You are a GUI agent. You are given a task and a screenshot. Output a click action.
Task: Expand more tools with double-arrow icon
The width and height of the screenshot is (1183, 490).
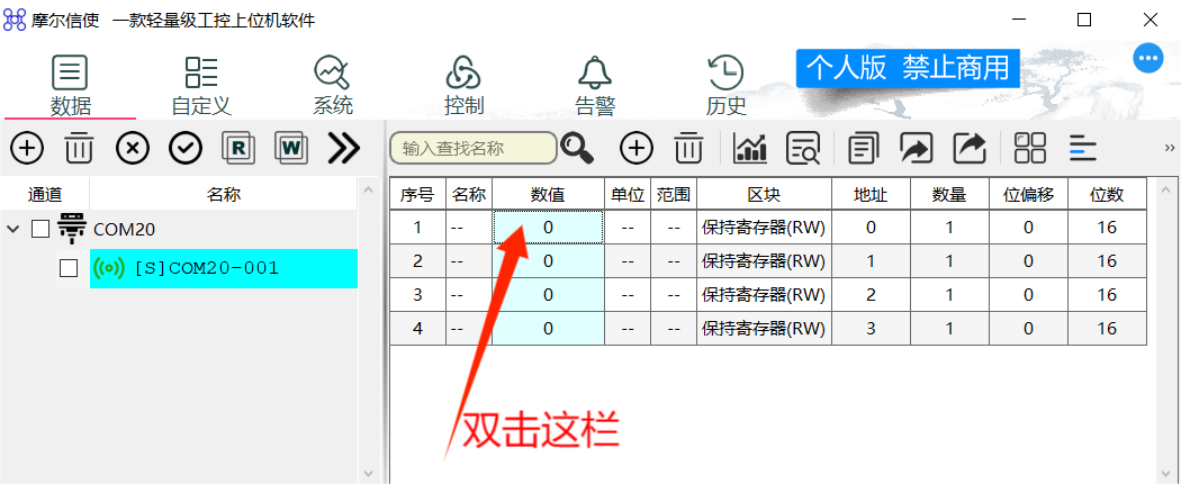tap(343, 148)
